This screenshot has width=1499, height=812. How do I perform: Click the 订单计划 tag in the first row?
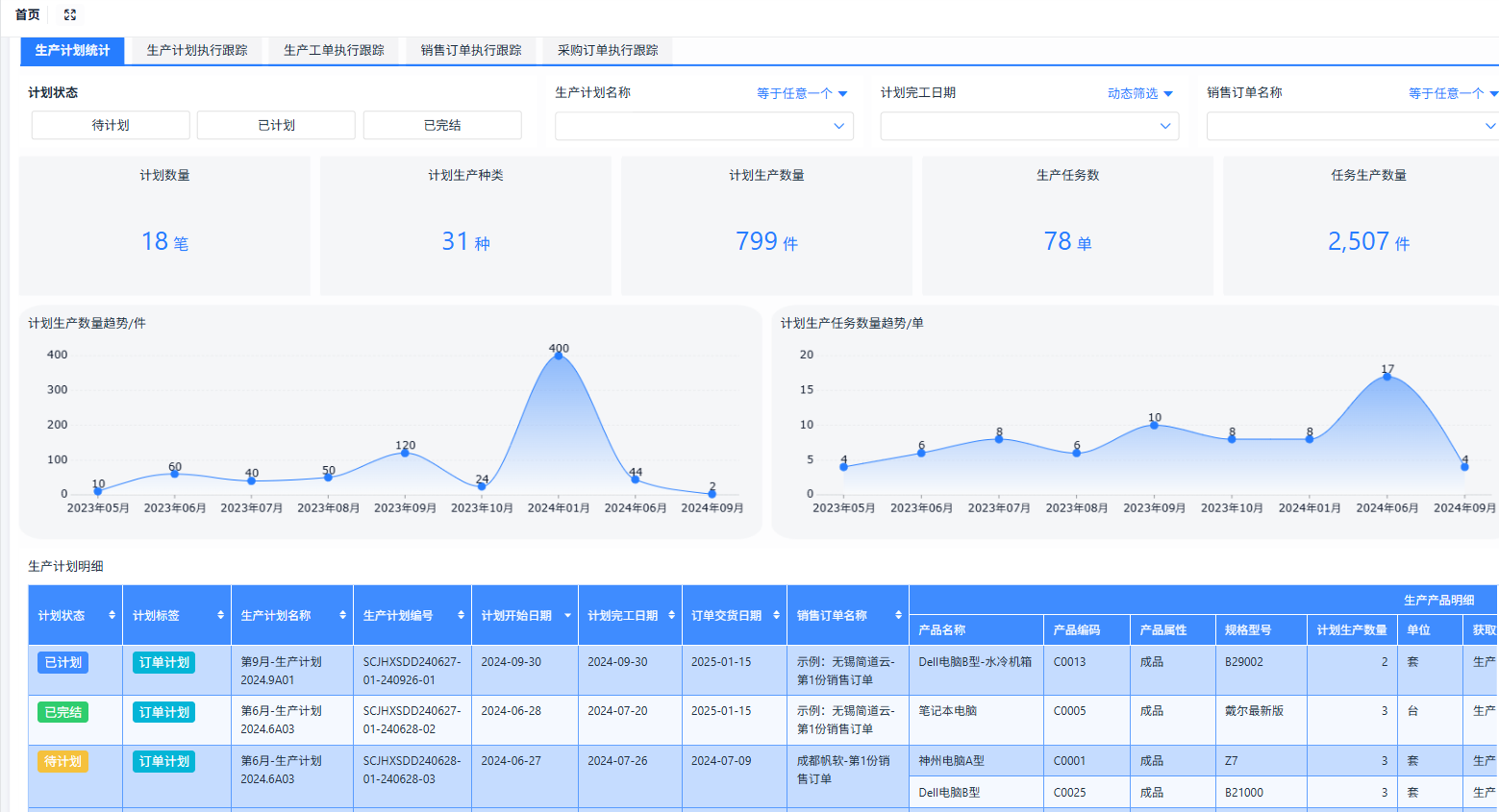(162, 662)
